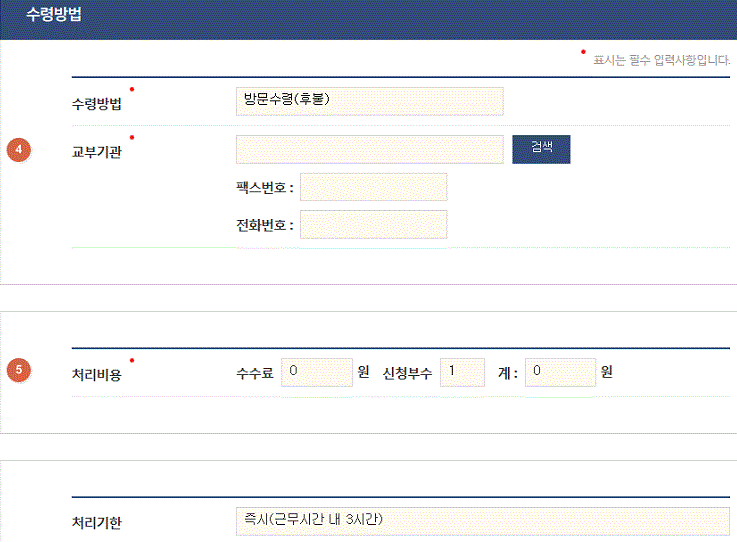Select the 수령방법 field showing 방문수령(후불)
The width and height of the screenshot is (737, 542).
(x=369, y=101)
